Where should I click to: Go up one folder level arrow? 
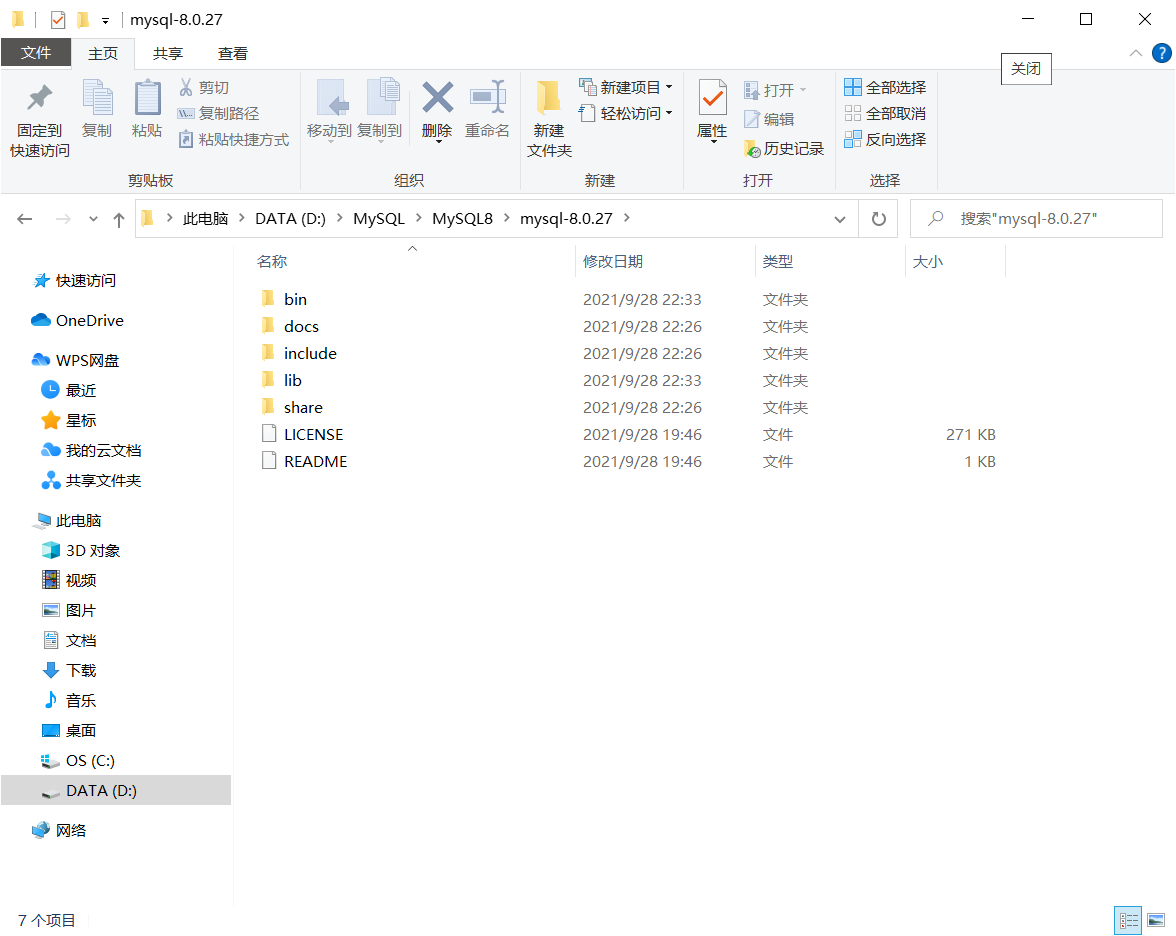tap(118, 219)
